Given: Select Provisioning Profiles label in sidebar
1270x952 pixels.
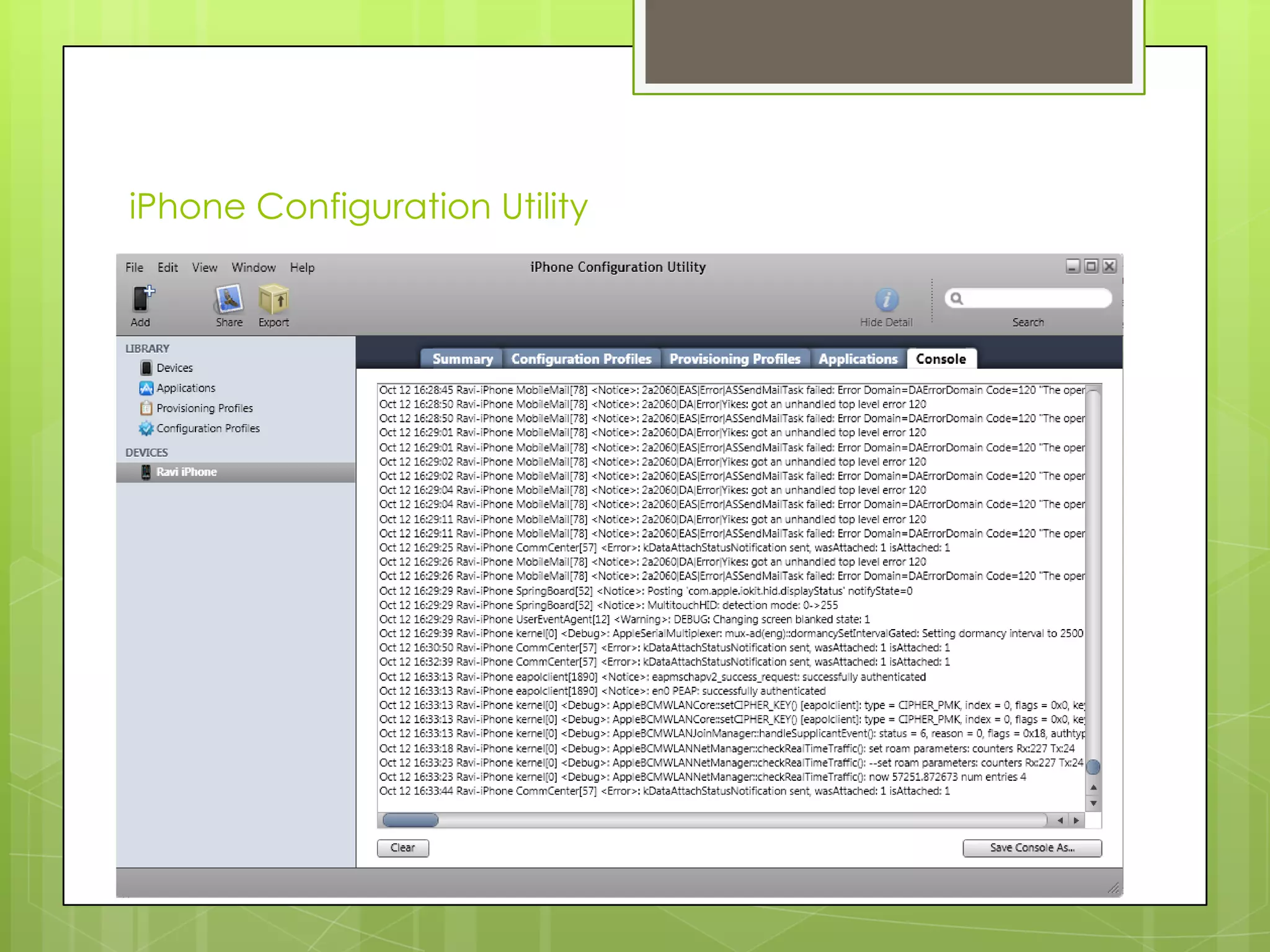Looking at the screenshot, I should 205,408.
